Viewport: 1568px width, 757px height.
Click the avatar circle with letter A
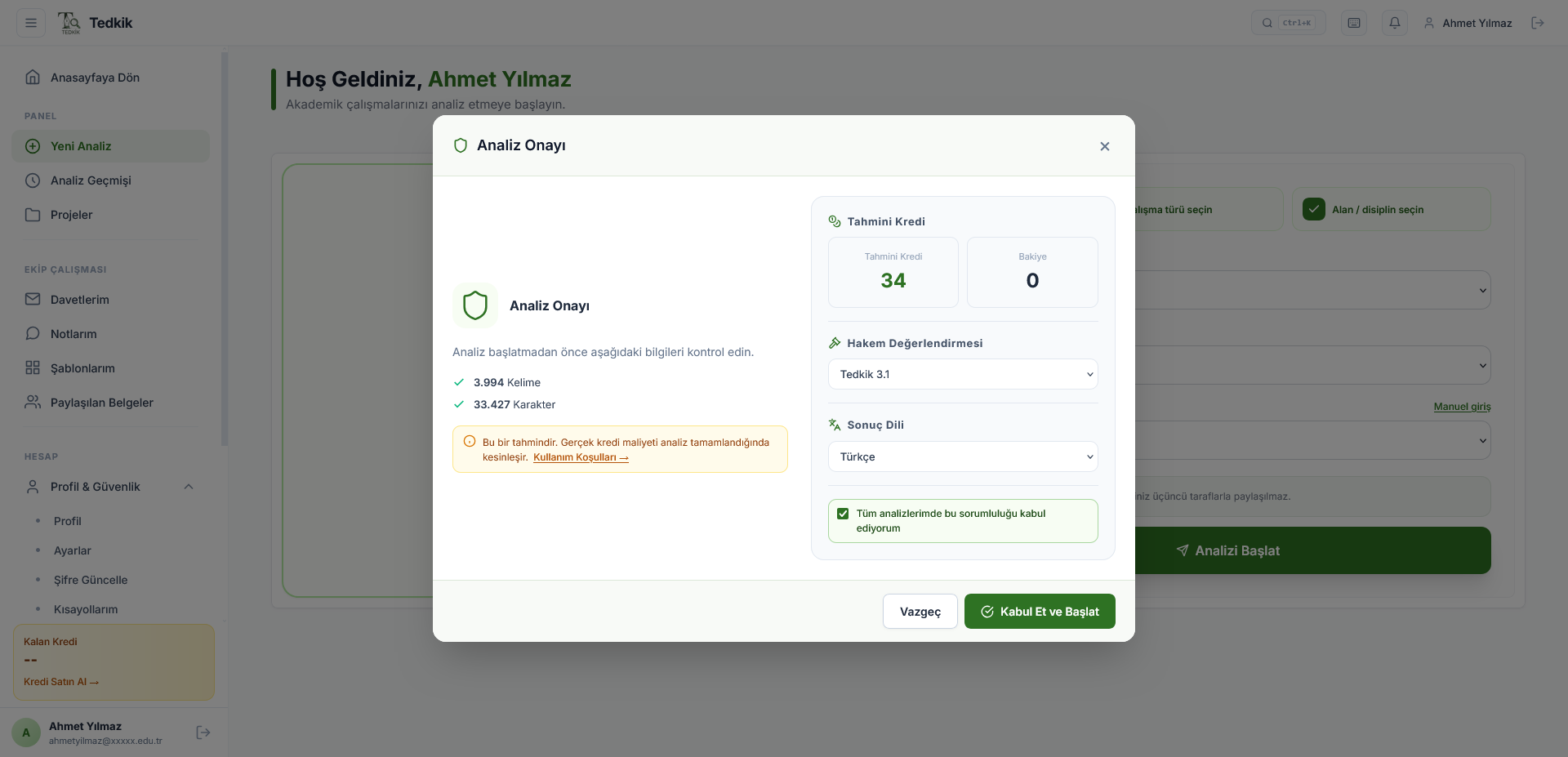[26, 733]
